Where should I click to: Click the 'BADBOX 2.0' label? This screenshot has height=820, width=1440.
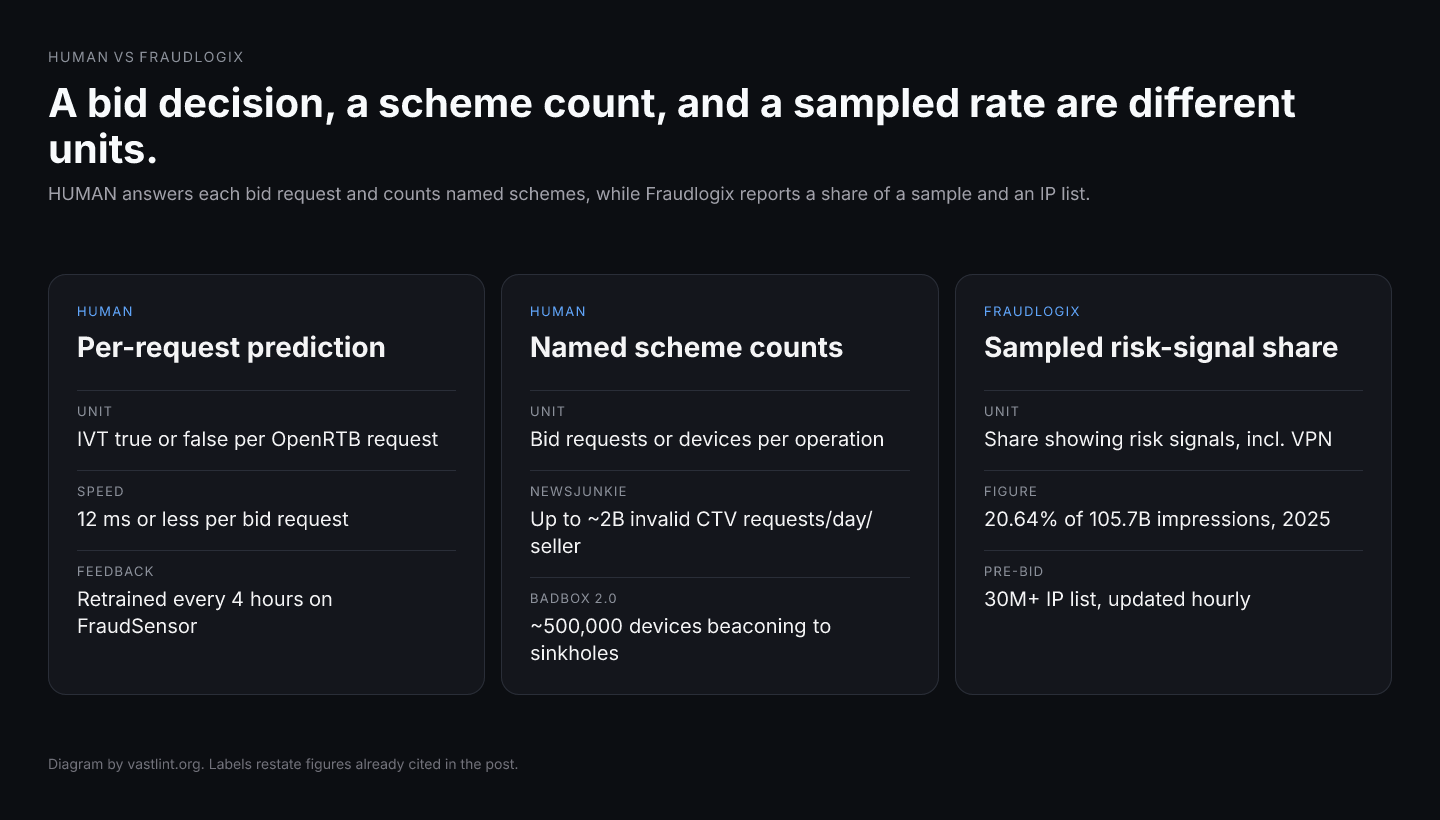click(x=574, y=598)
